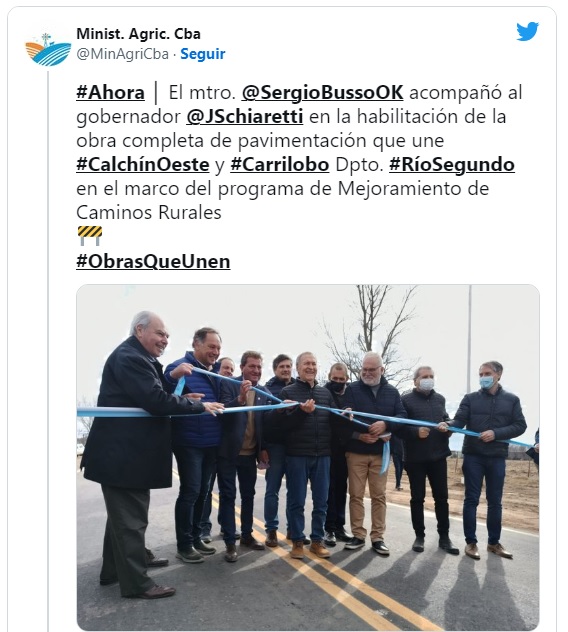Open the @MinAgriCba handle
This screenshot has width=568, height=632.
click(123, 54)
